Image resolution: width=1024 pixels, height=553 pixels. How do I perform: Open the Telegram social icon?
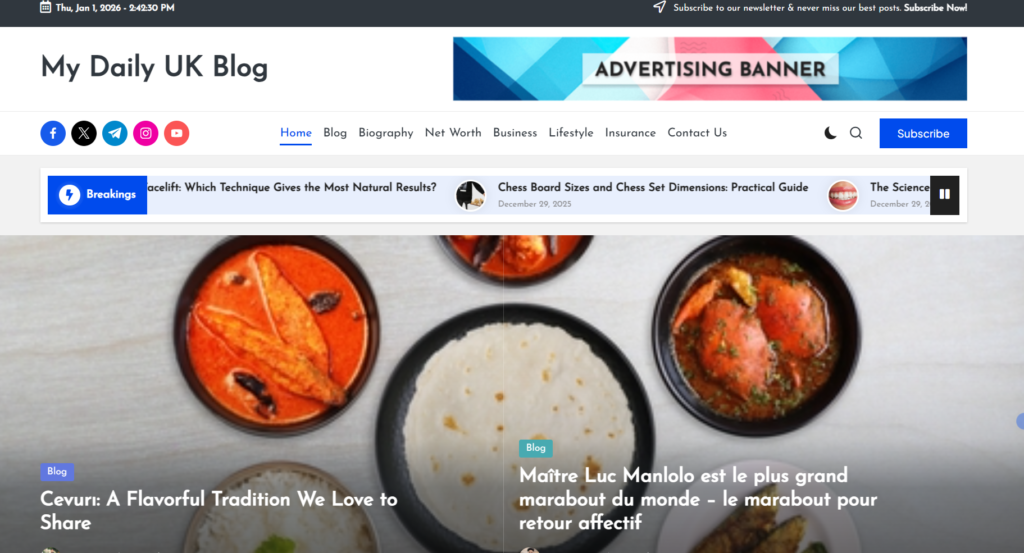click(115, 133)
